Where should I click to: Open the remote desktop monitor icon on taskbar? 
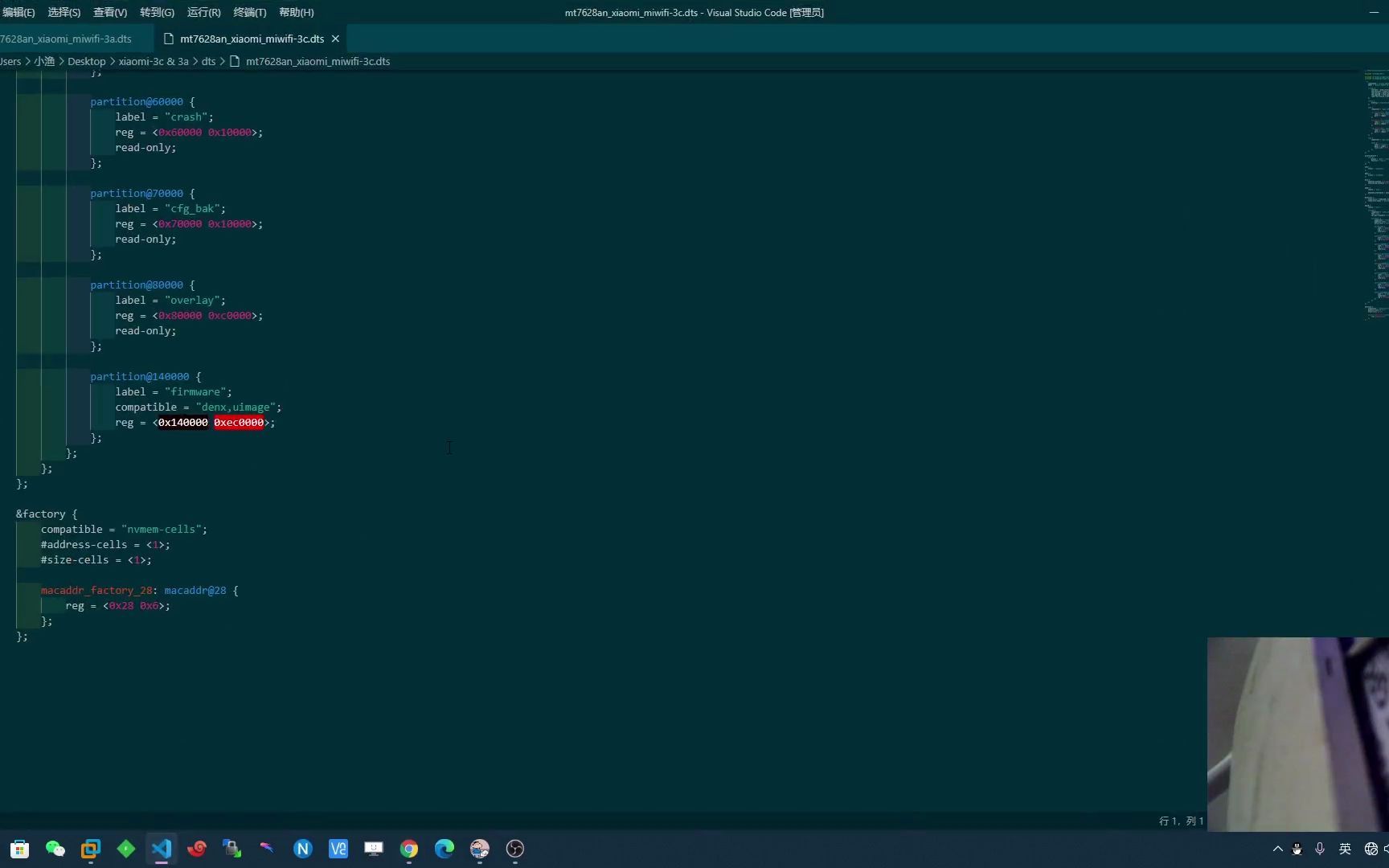point(373,850)
